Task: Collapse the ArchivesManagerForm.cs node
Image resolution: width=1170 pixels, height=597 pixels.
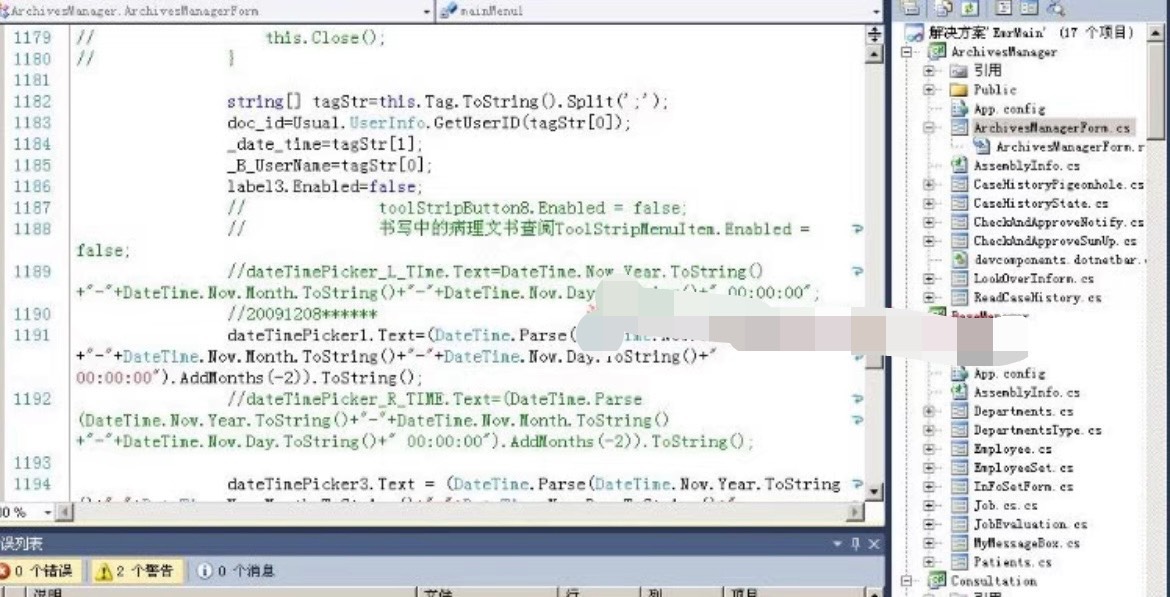Action: tap(930, 128)
